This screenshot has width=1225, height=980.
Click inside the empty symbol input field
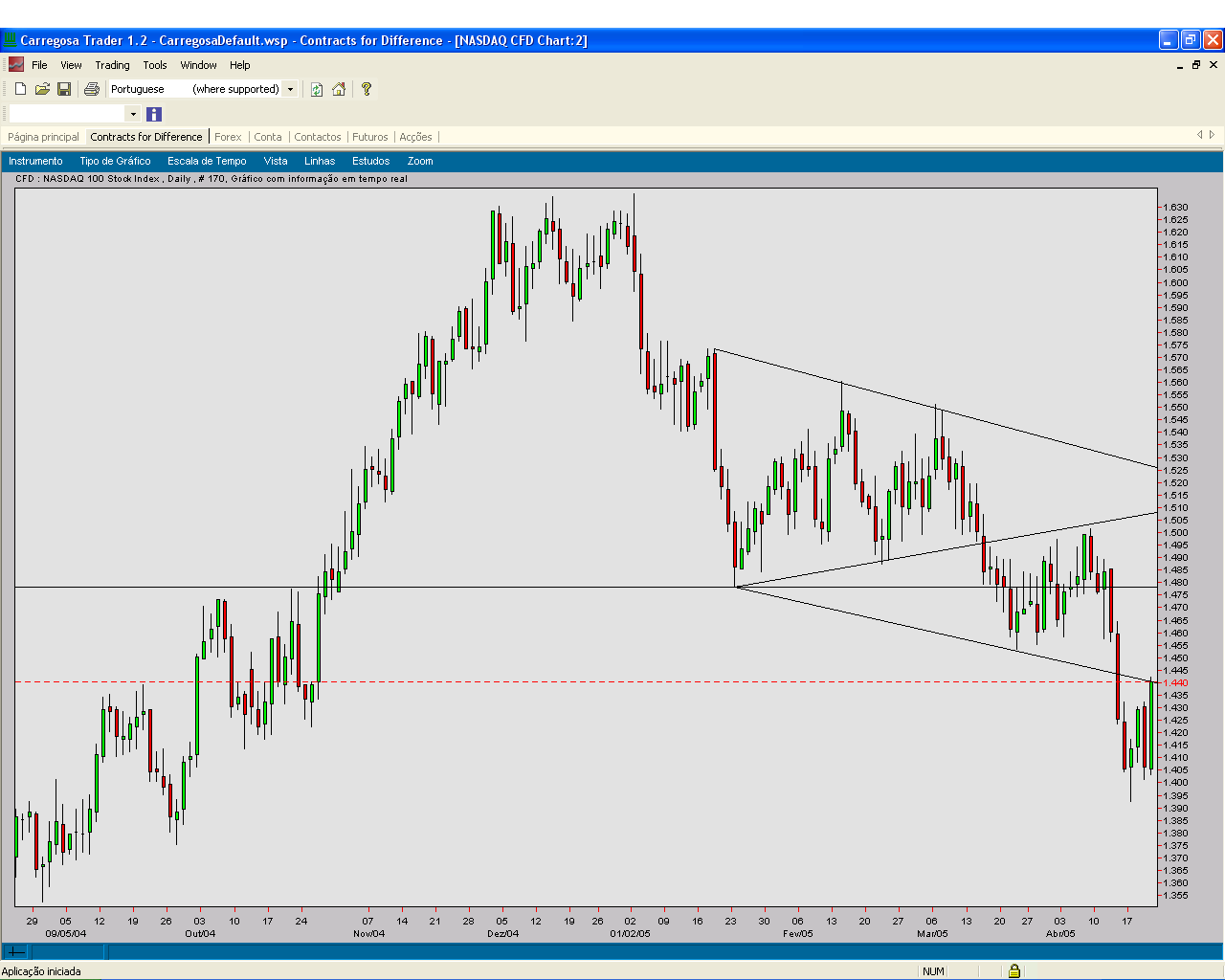[68, 114]
